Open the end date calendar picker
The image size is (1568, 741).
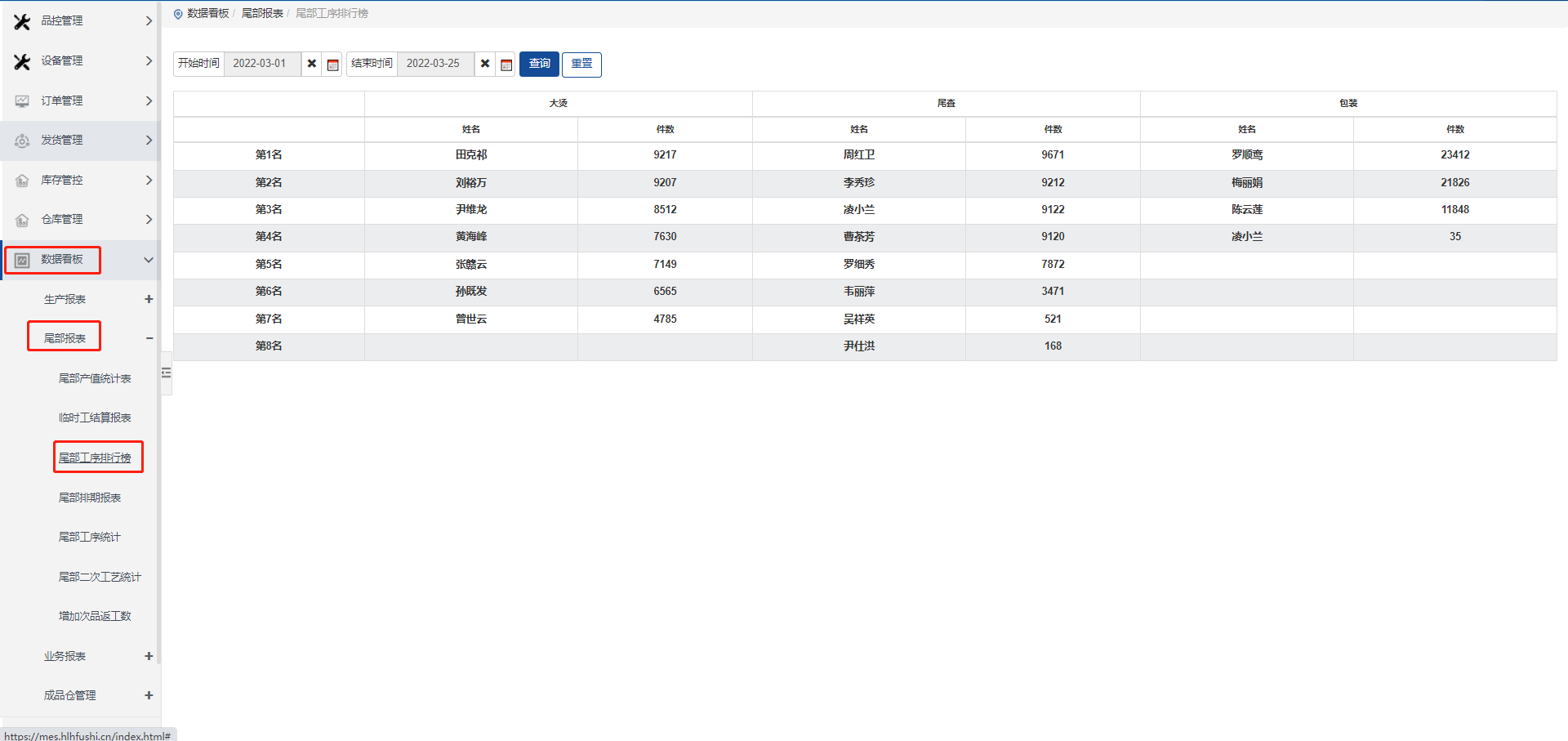506,65
